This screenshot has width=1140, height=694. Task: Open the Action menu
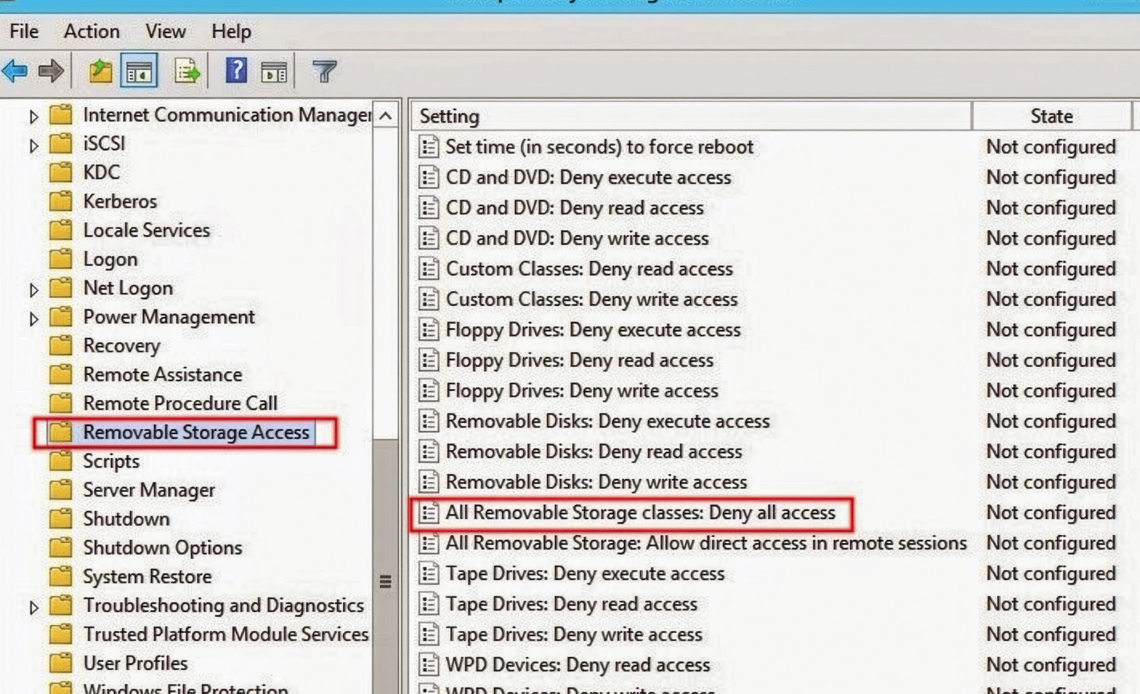pos(91,31)
